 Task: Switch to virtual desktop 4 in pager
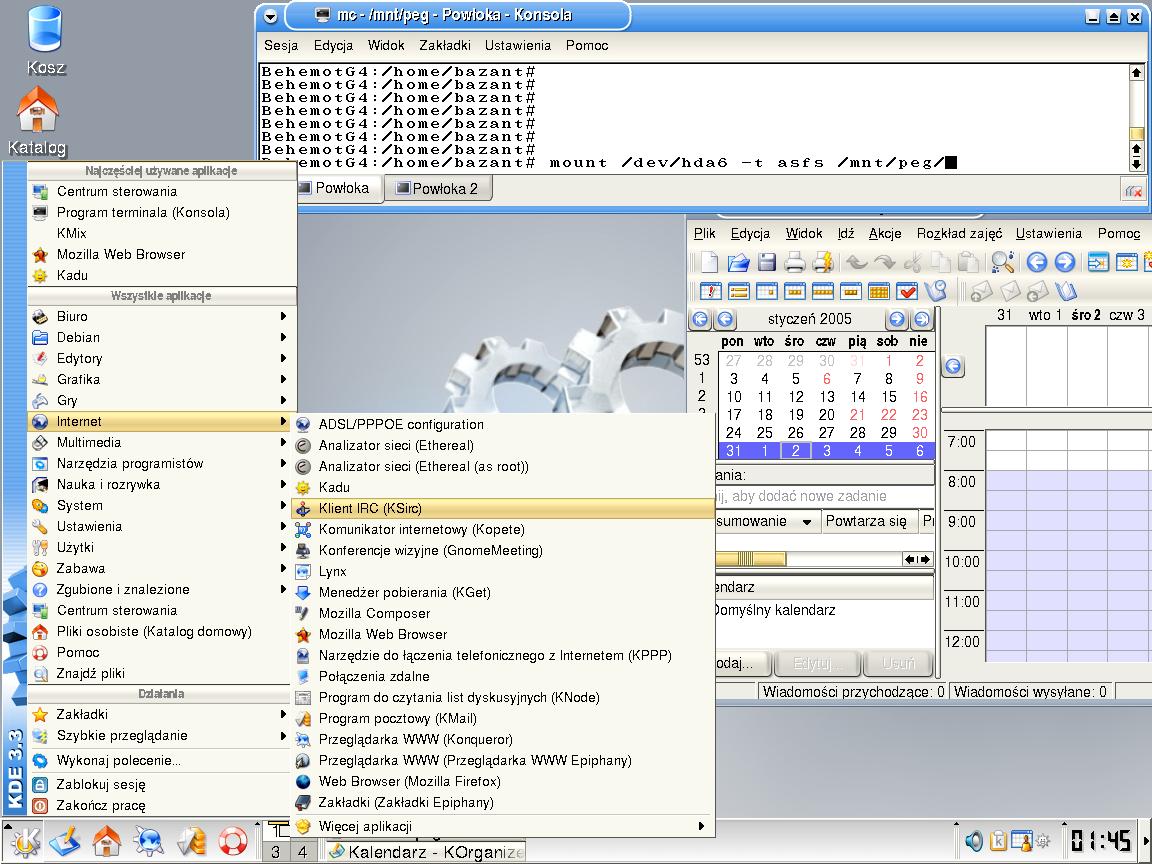(302, 852)
